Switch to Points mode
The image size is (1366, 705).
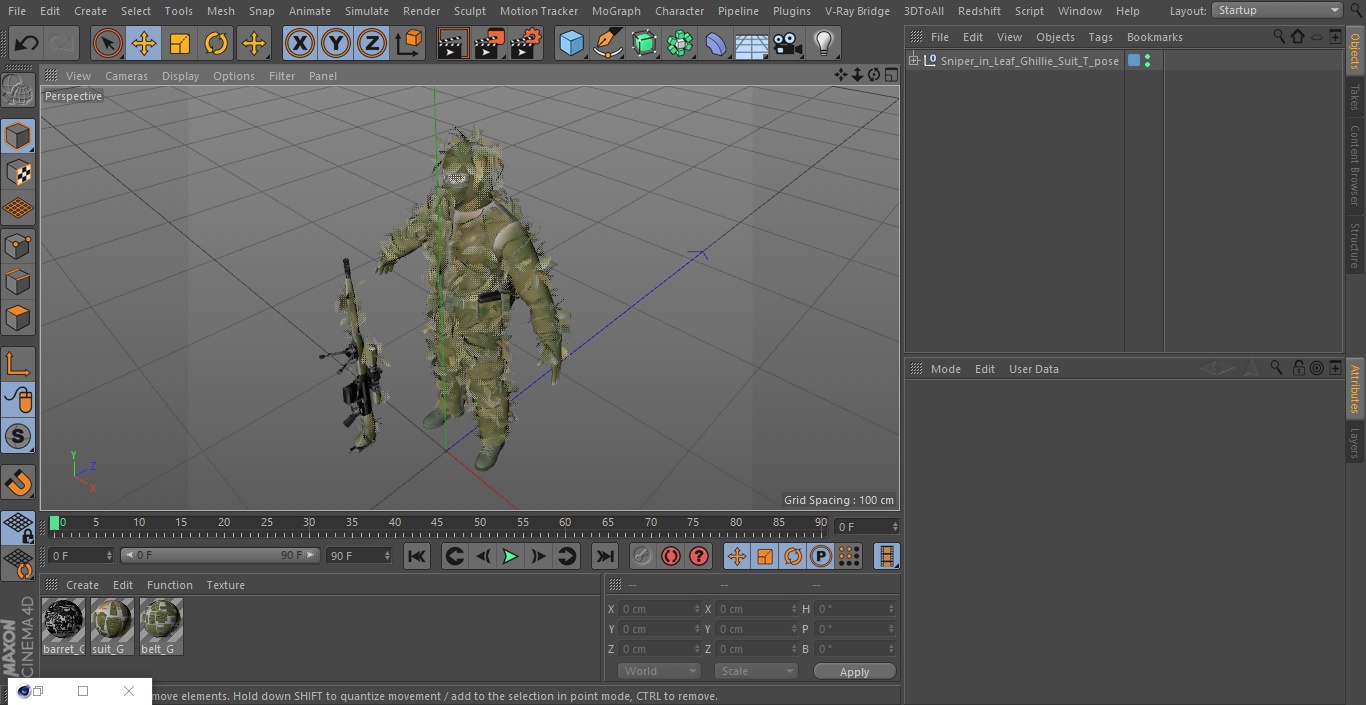click(18, 246)
